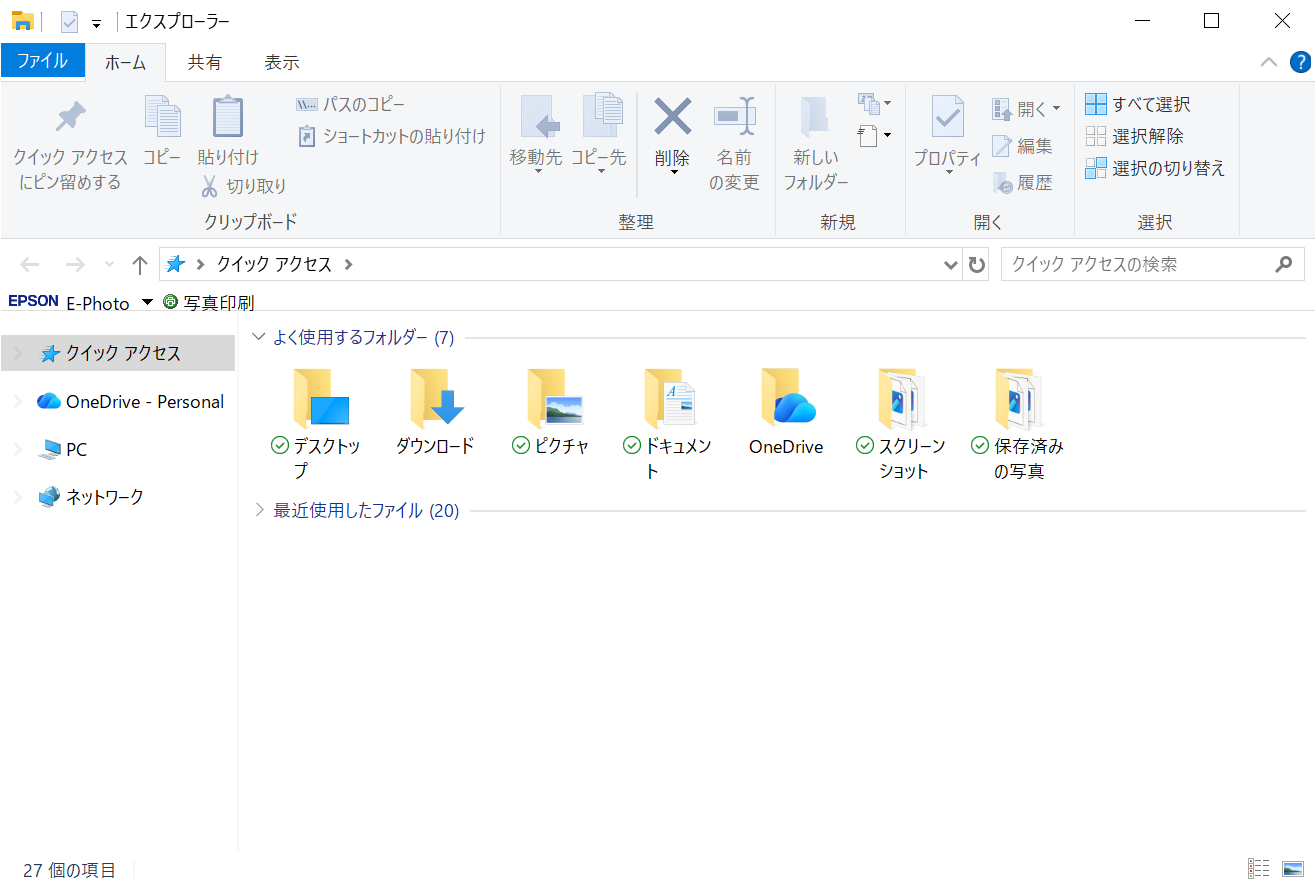Switch to the View (表示) ribbon tab
The image size is (1315, 883).
281,62
